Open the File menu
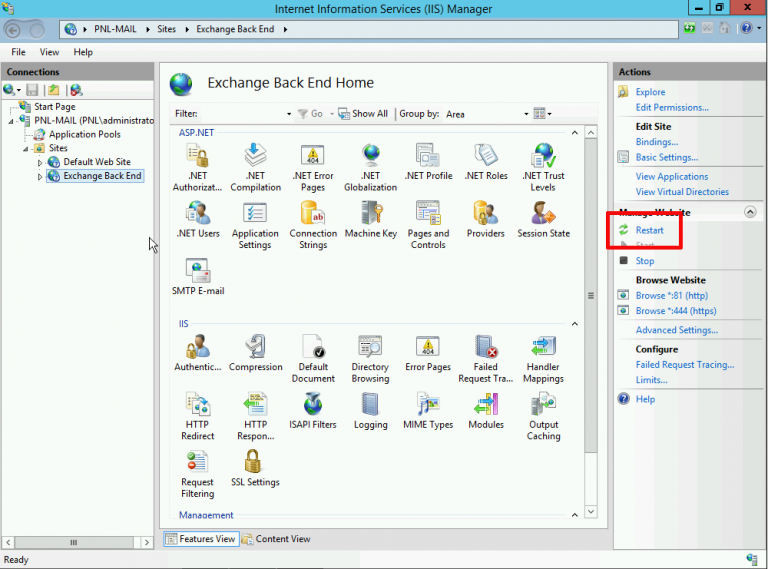 tap(18, 52)
